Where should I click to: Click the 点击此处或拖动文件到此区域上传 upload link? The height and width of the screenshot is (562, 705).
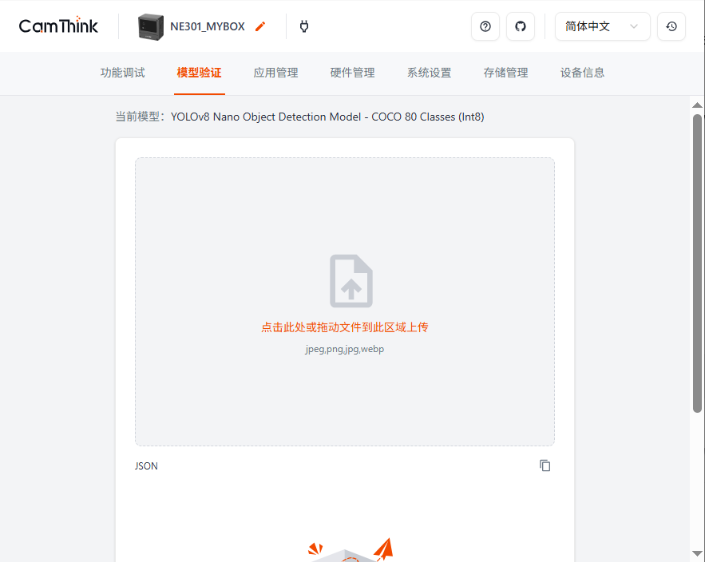tap(345, 327)
